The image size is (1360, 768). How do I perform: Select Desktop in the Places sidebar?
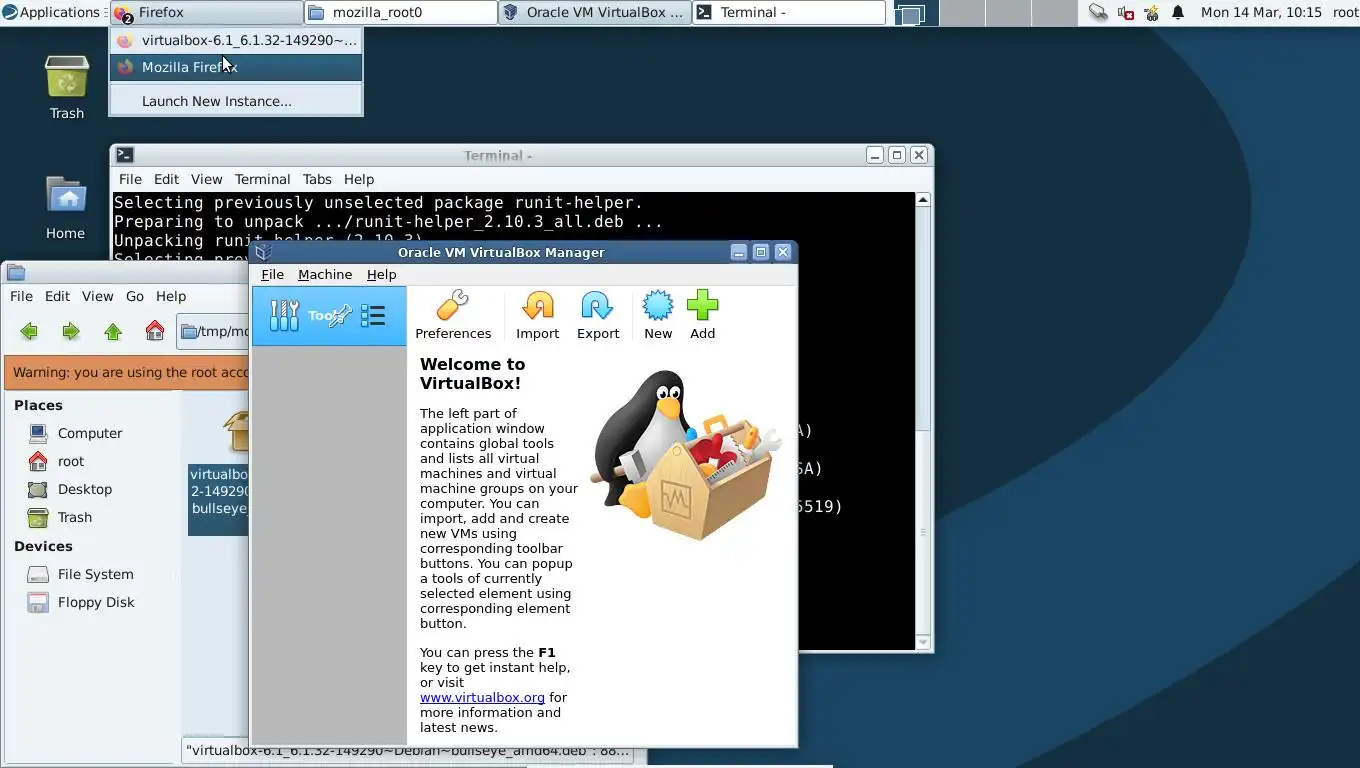point(85,489)
